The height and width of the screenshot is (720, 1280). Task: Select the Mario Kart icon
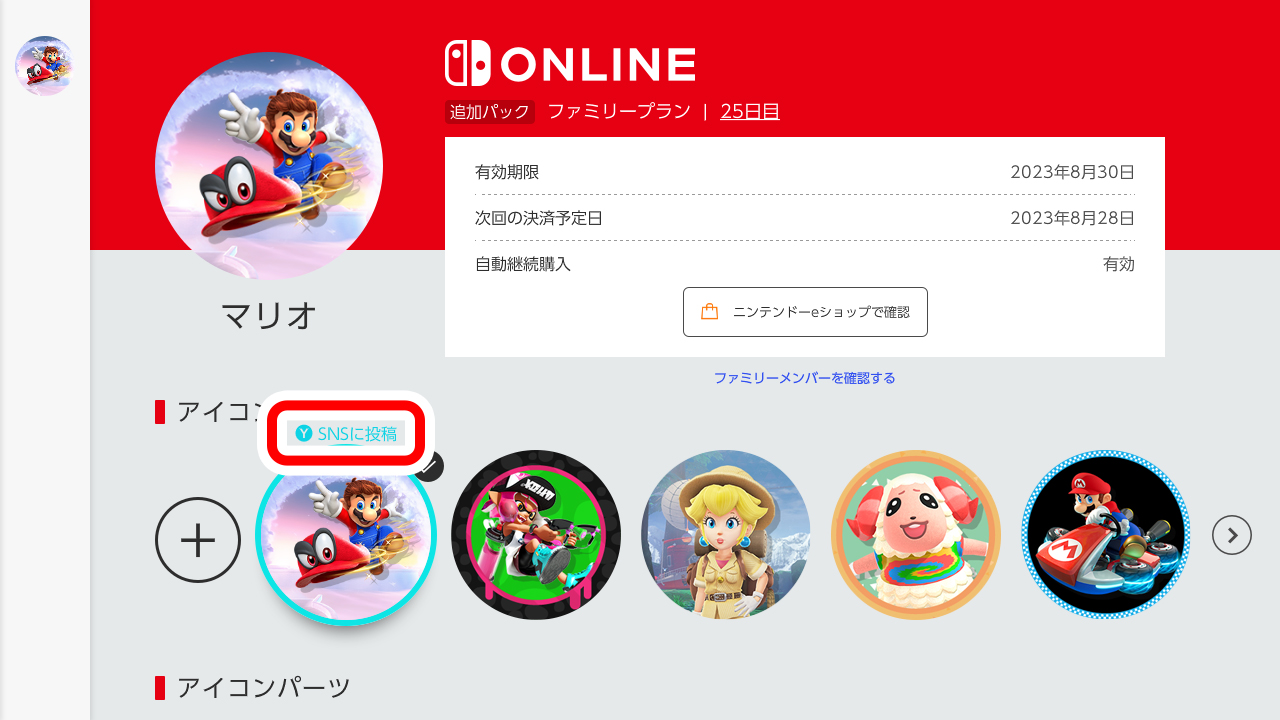coord(1106,535)
